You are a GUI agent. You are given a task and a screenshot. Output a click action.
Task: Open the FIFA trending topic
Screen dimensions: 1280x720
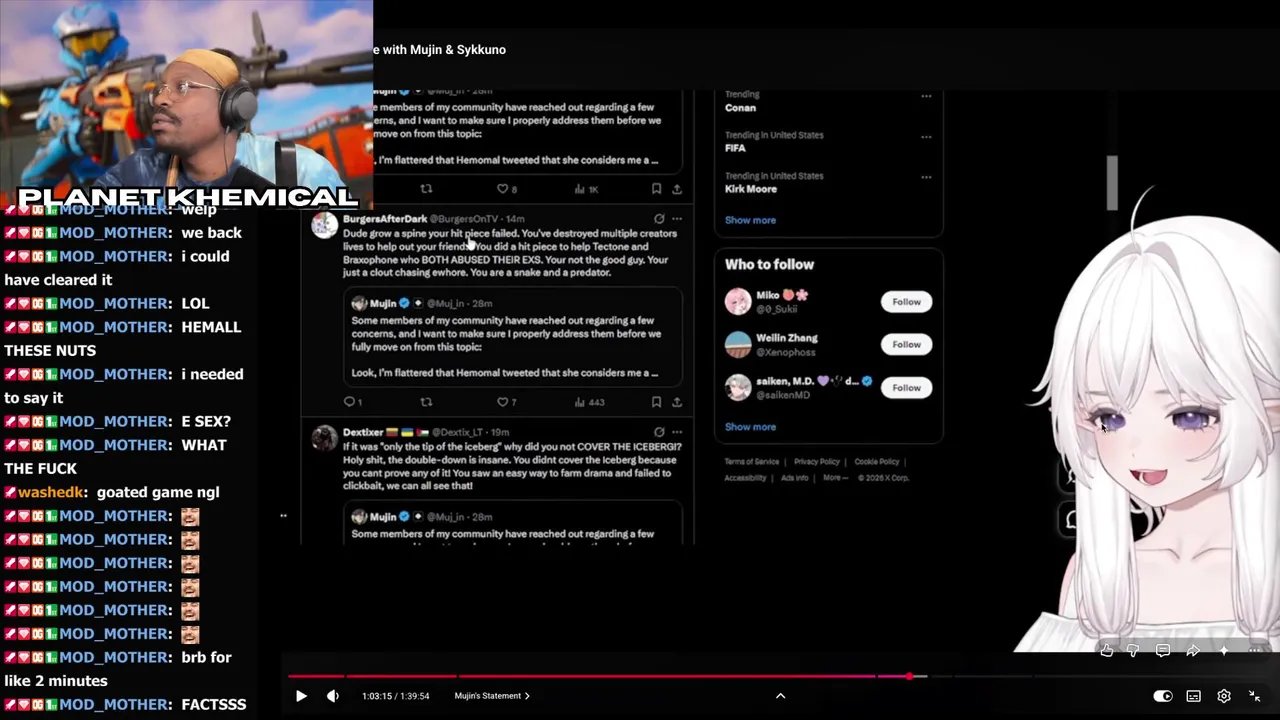point(735,148)
